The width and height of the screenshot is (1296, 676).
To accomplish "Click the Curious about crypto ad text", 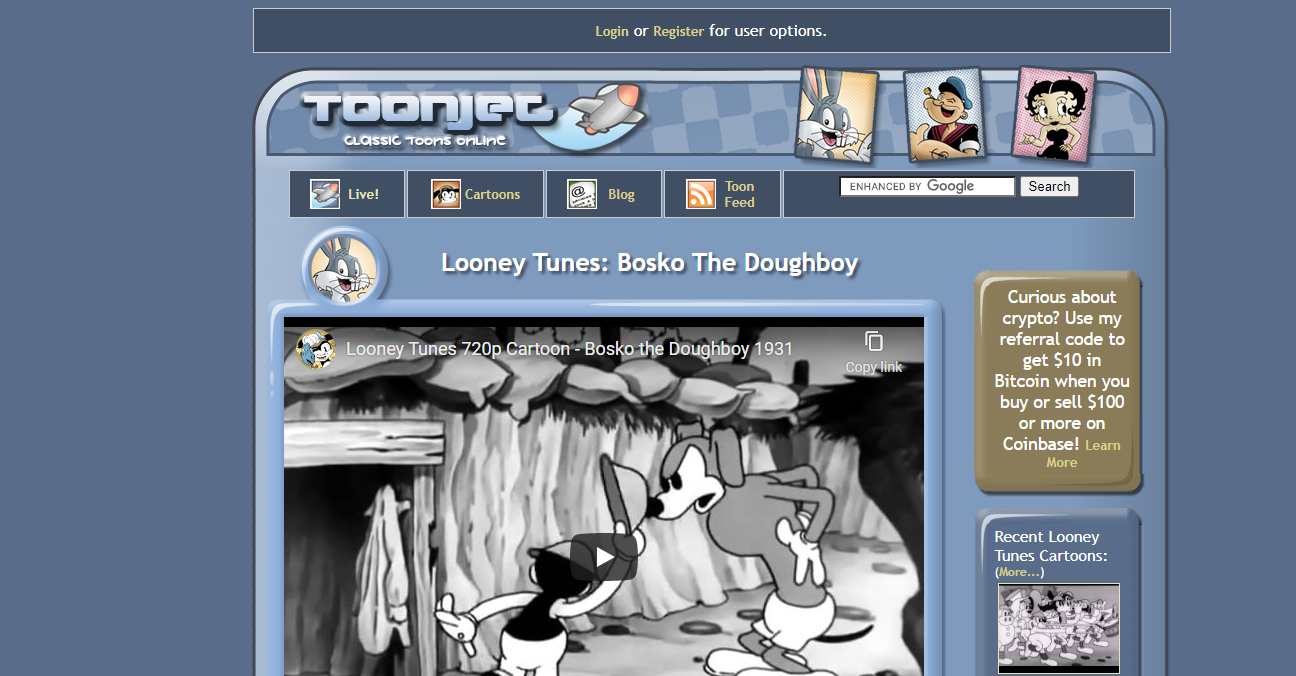I will (x=1061, y=370).
